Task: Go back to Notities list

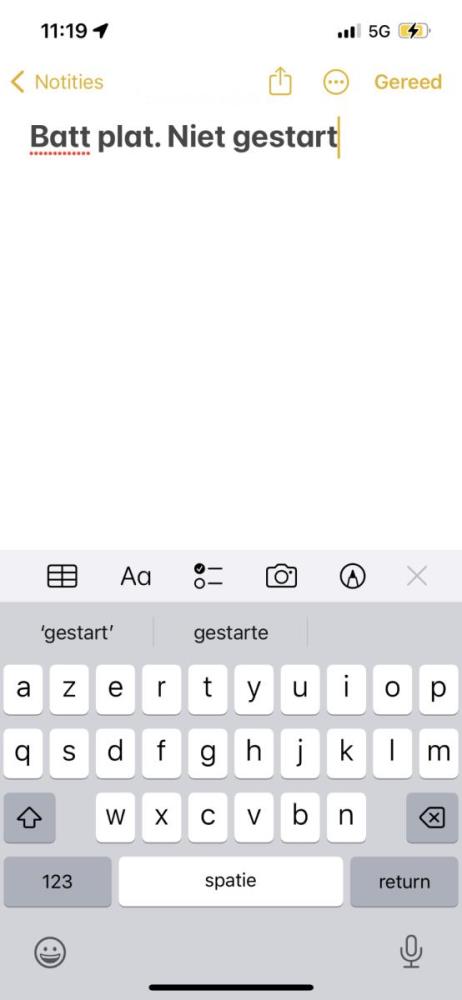Action: click(x=57, y=82)
